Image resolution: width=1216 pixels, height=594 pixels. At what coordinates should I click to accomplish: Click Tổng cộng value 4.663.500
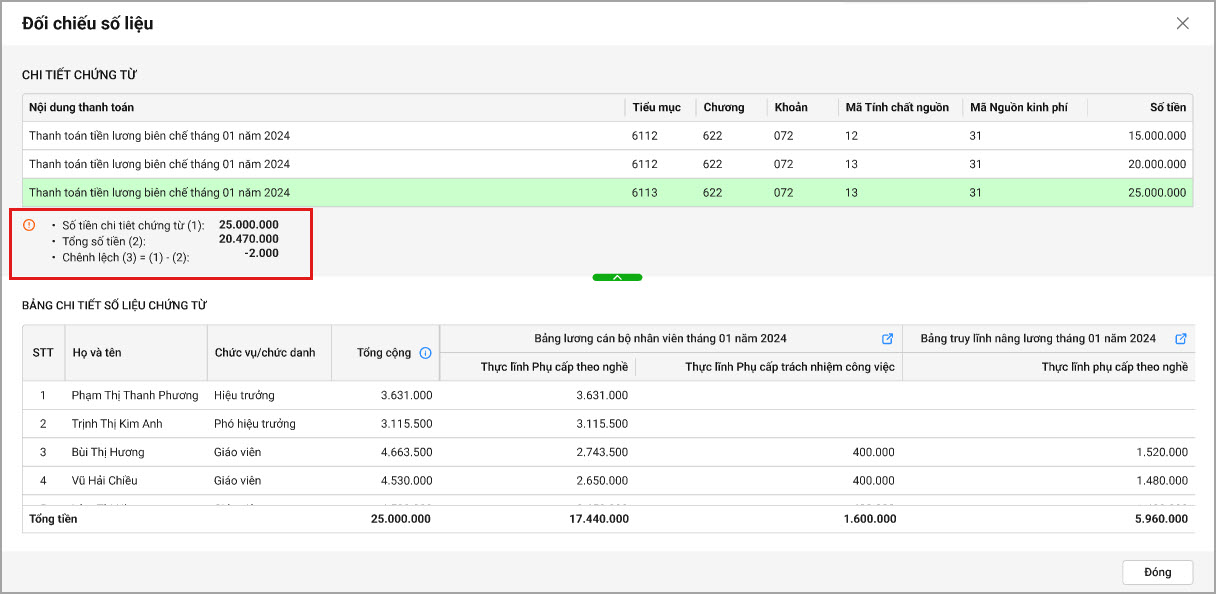coord(407,452)
